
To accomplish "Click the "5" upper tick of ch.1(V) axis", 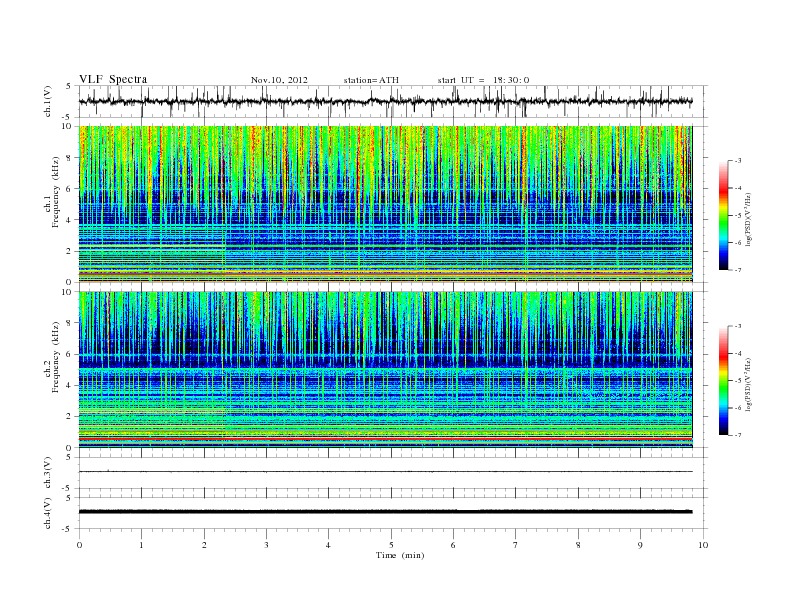I will coord(68,86).
